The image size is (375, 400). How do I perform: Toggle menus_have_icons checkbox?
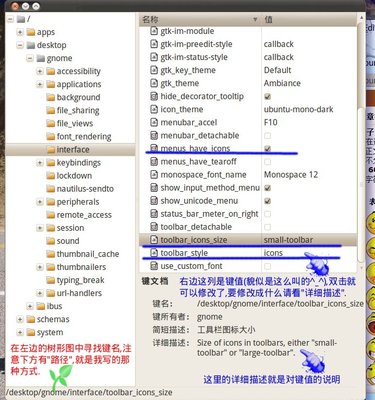267,149
